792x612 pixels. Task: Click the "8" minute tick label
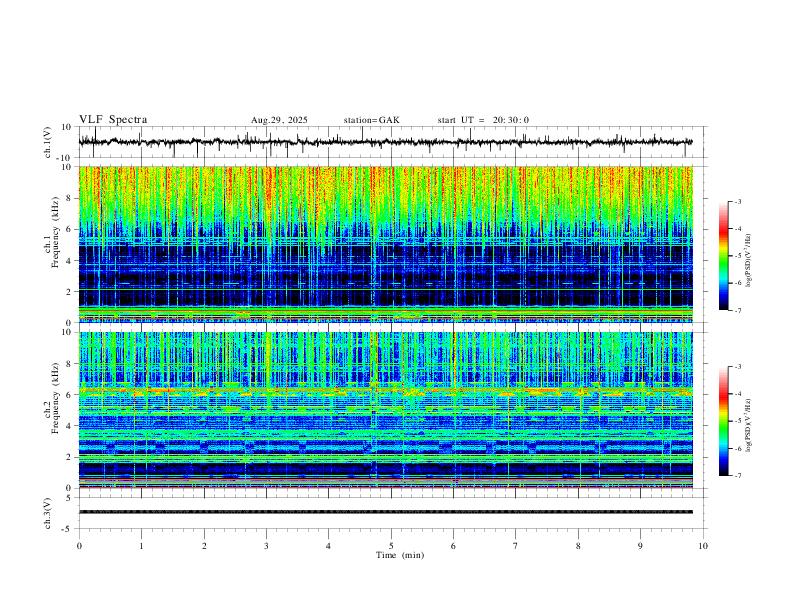(x=578, y=546)
